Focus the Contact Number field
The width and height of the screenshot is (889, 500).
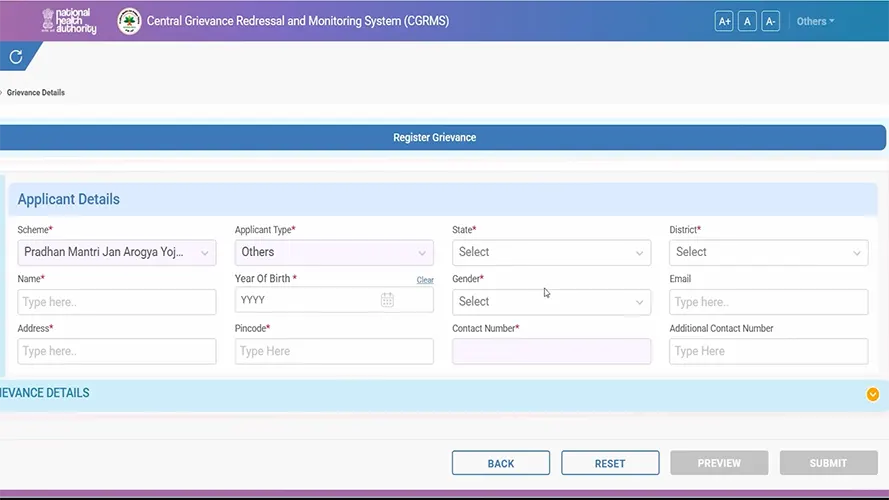point(551,351)
